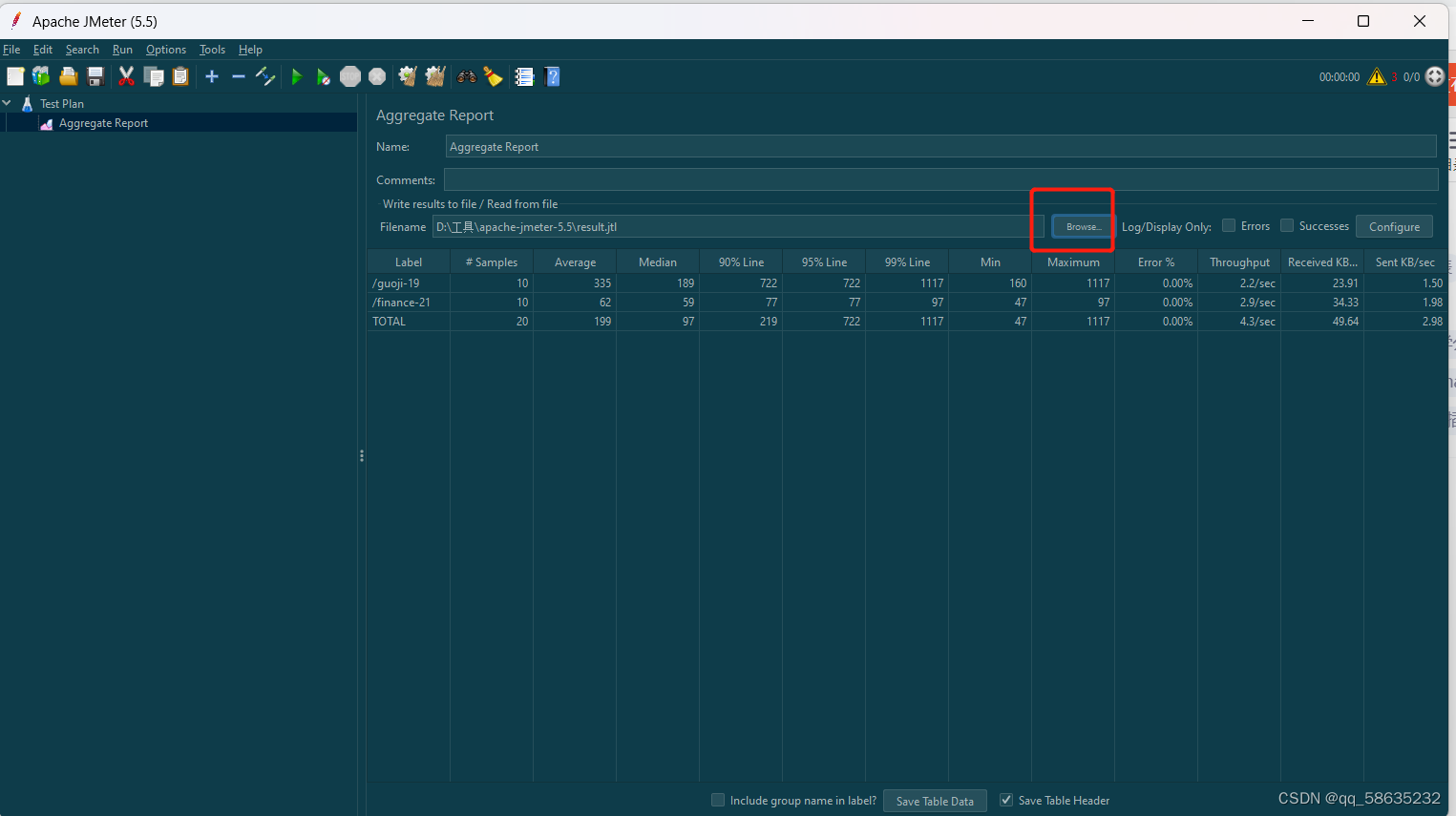The height and width of the screenshot is (816, 1456).
Task: Click the Expand All plus icon
Action: click(212, 76)
